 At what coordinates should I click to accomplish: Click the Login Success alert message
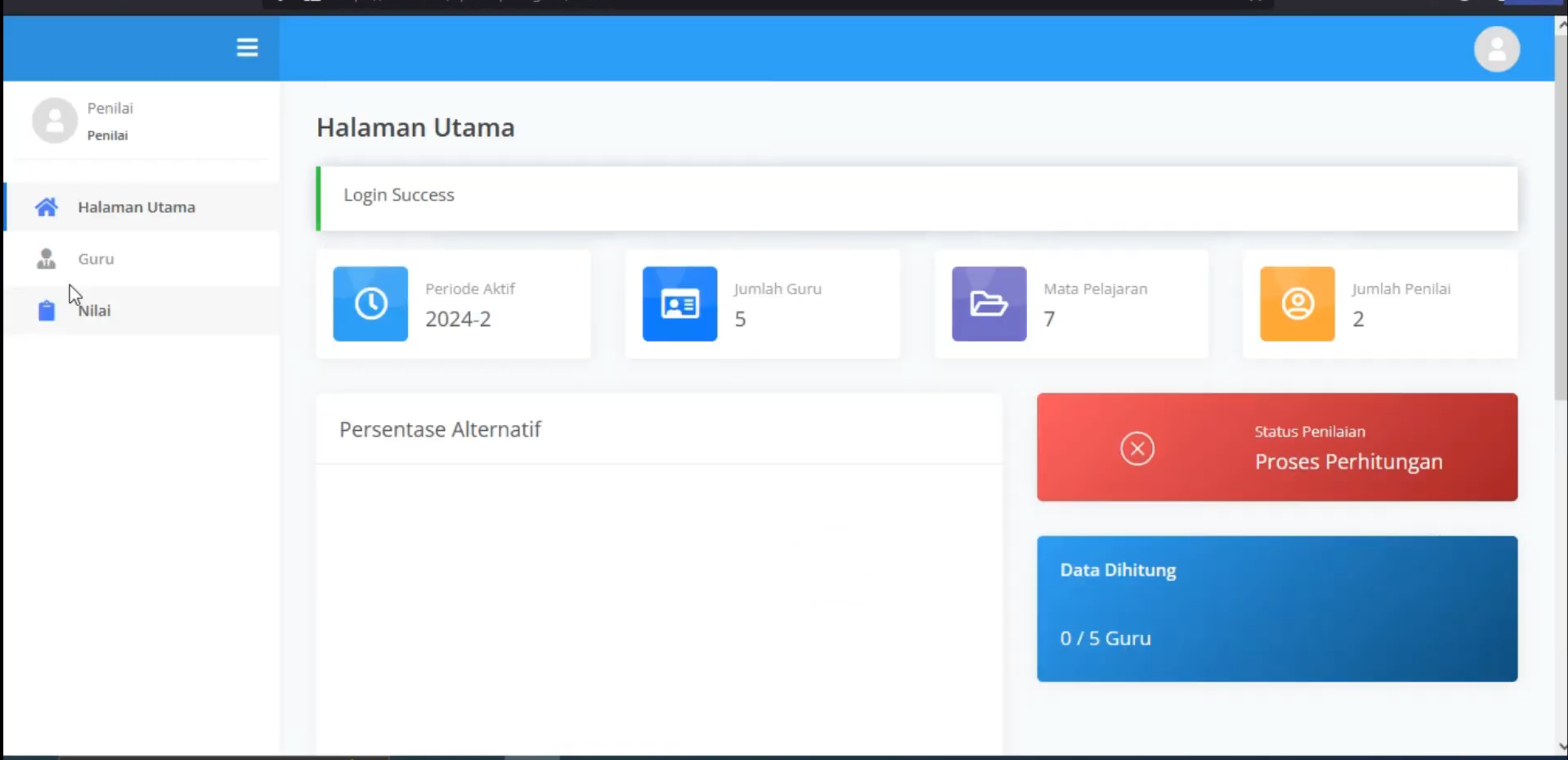point(917,199)
